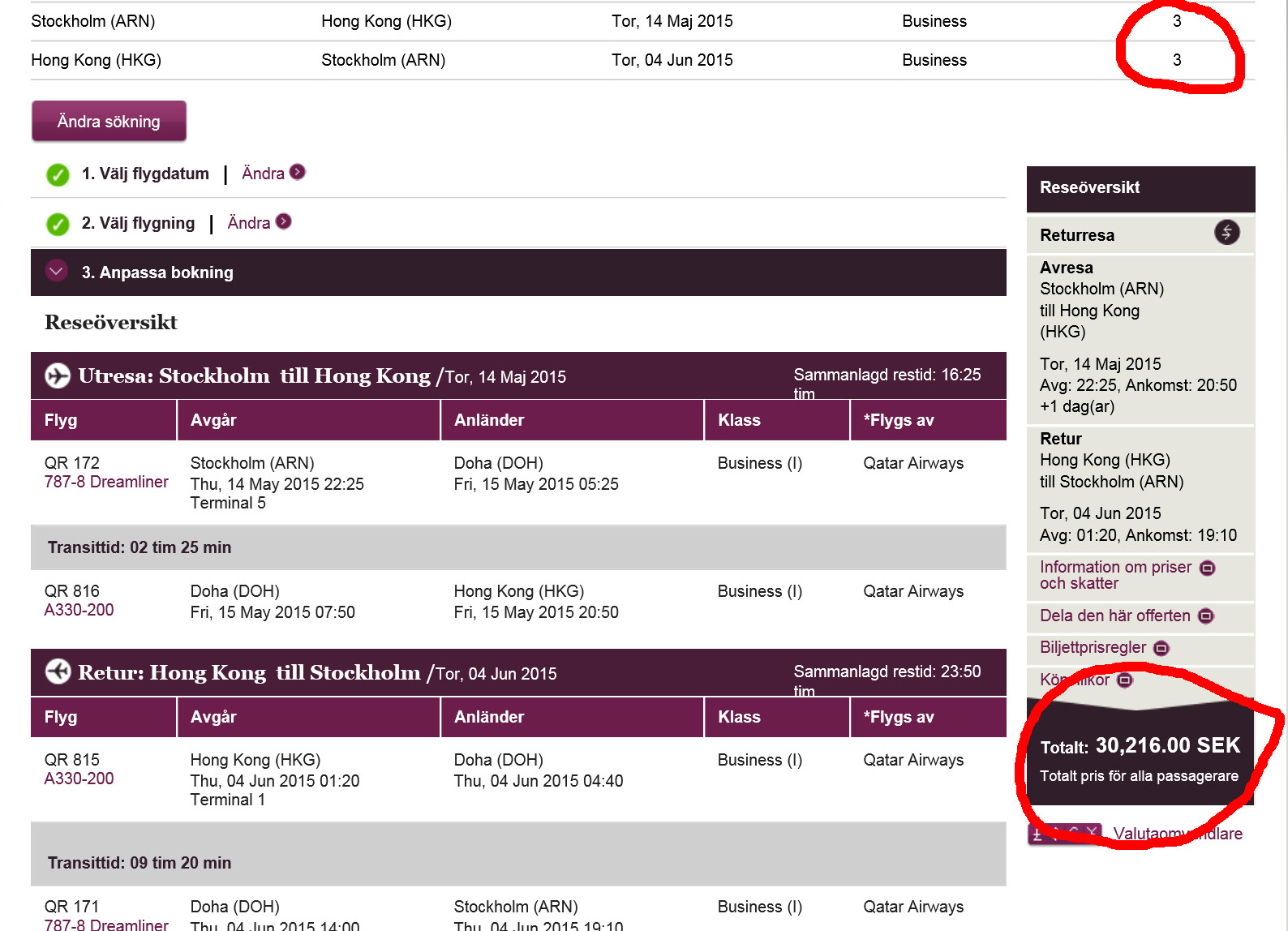Click the Totalt 30,216.00 SEK price box
Viewport: 1288px width, 931px height.
coord(1140,758)
